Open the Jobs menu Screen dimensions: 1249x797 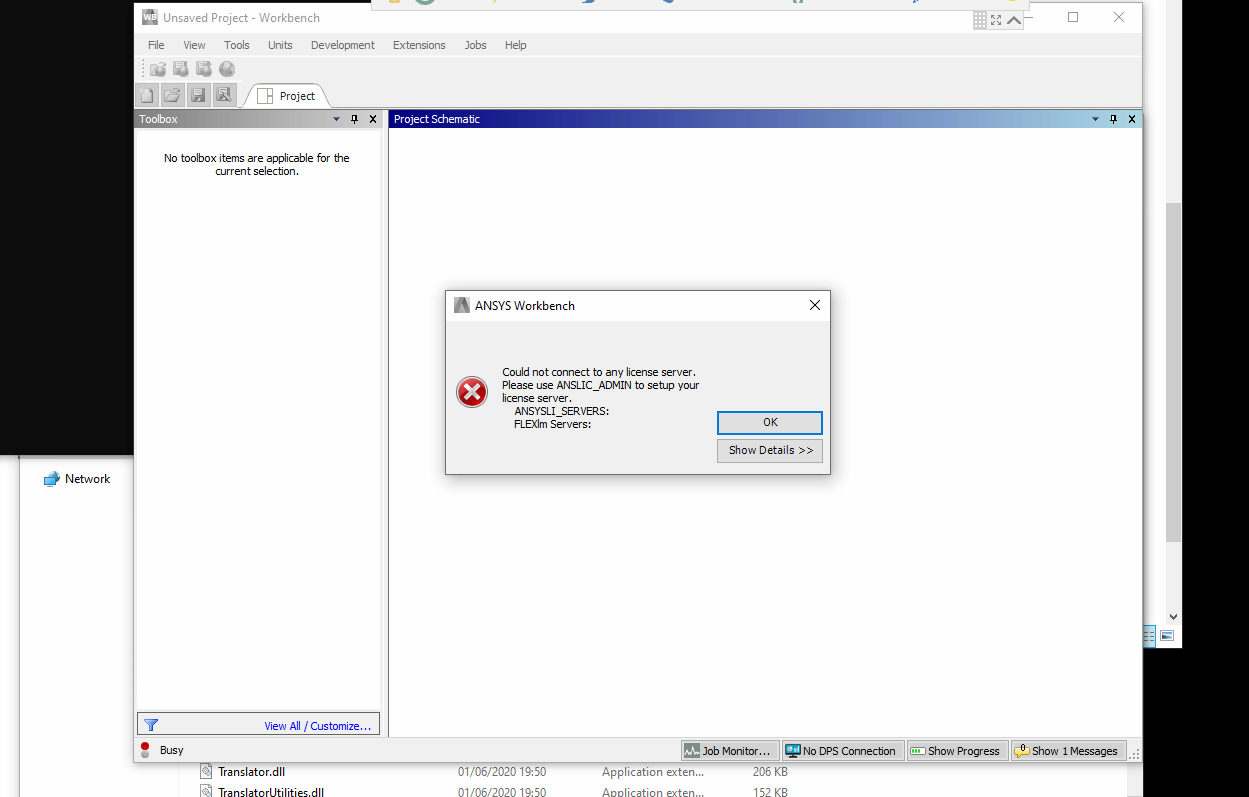(x=475, y=45)
